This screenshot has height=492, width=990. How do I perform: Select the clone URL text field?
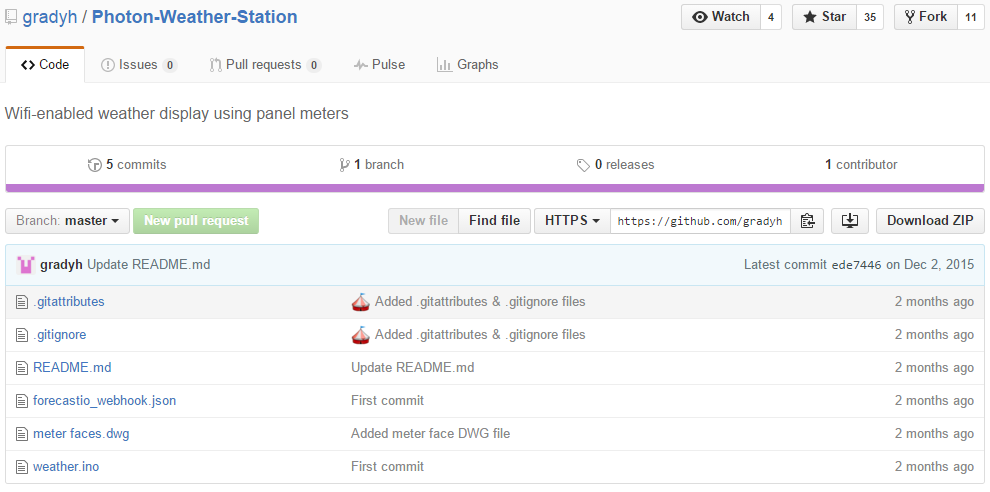[700, 220]
